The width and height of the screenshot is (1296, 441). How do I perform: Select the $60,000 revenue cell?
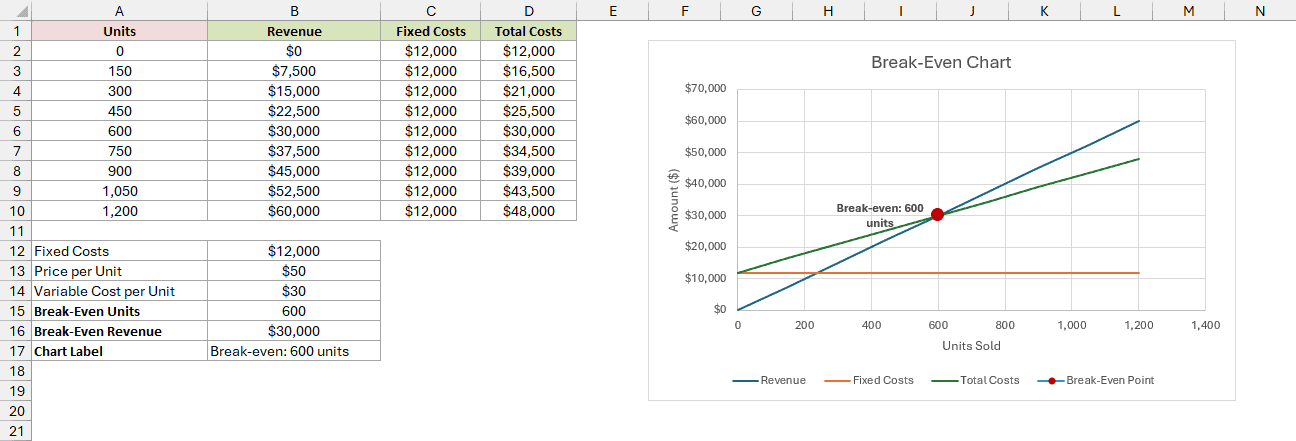click(294, 211)
